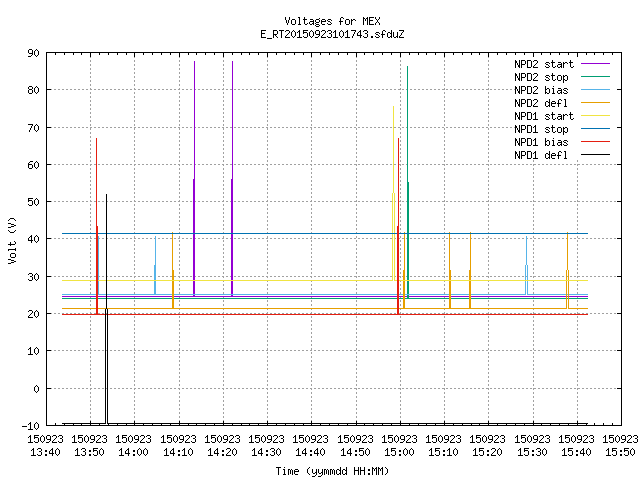The image size is (640, 480).
Task: Click the yellow NPD1 start spike before 15:00
Action: (393, 193)
